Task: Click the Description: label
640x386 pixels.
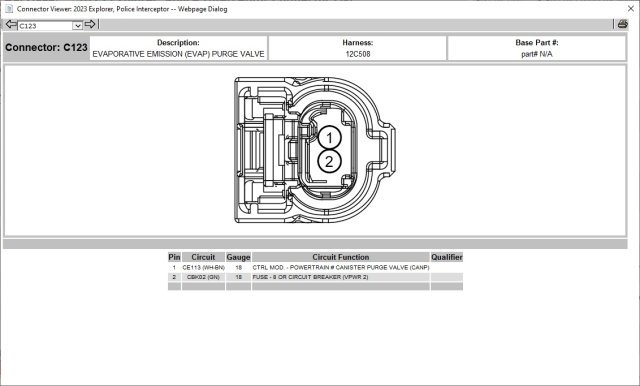Action: [x=178, y=42]
